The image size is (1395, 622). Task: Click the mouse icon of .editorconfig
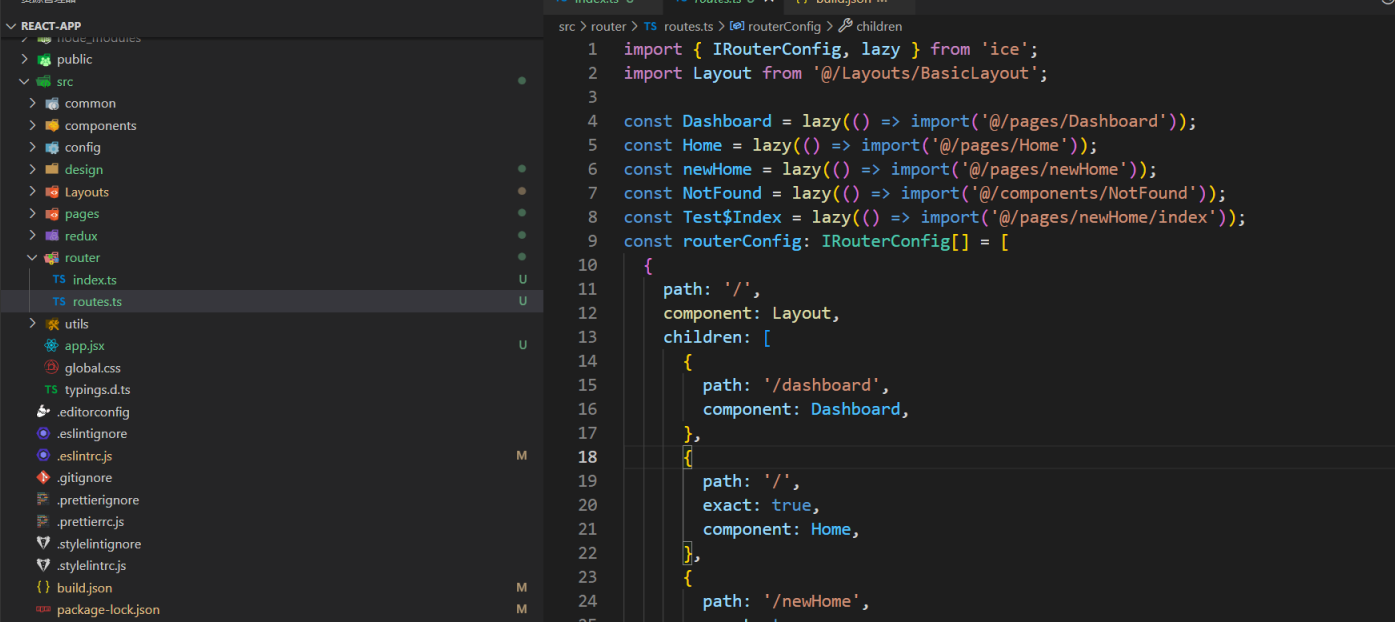tap(43, 412)
